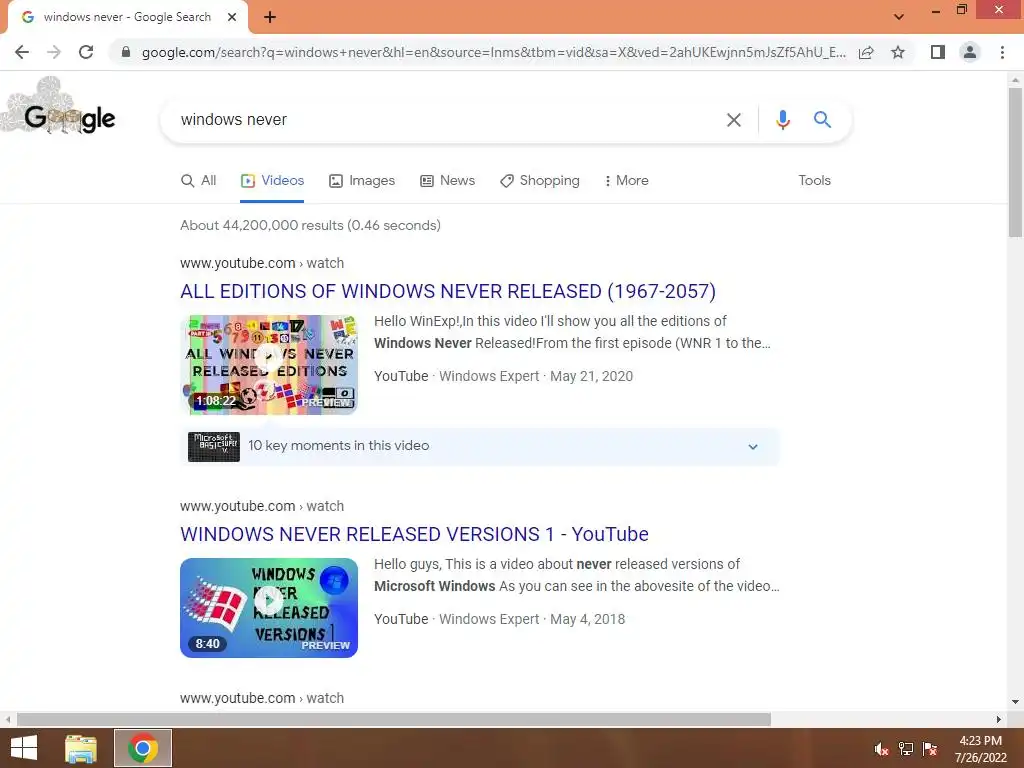Viewport: 1024px width, 768px height.
Task: Click the forward navigation arrow
Action: pos(54,52)
